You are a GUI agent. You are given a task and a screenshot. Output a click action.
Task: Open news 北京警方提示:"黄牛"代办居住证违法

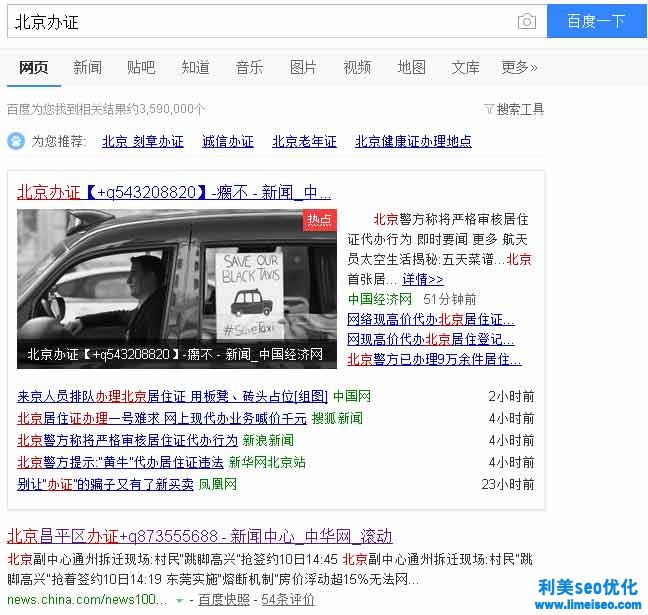click(x=120, y=462)
